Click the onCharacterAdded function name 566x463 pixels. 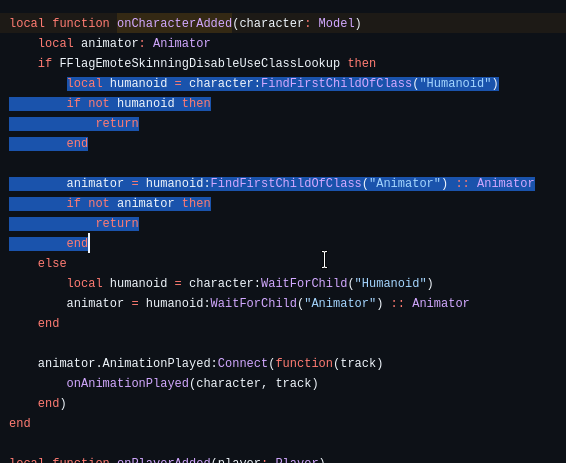point(174,23)
